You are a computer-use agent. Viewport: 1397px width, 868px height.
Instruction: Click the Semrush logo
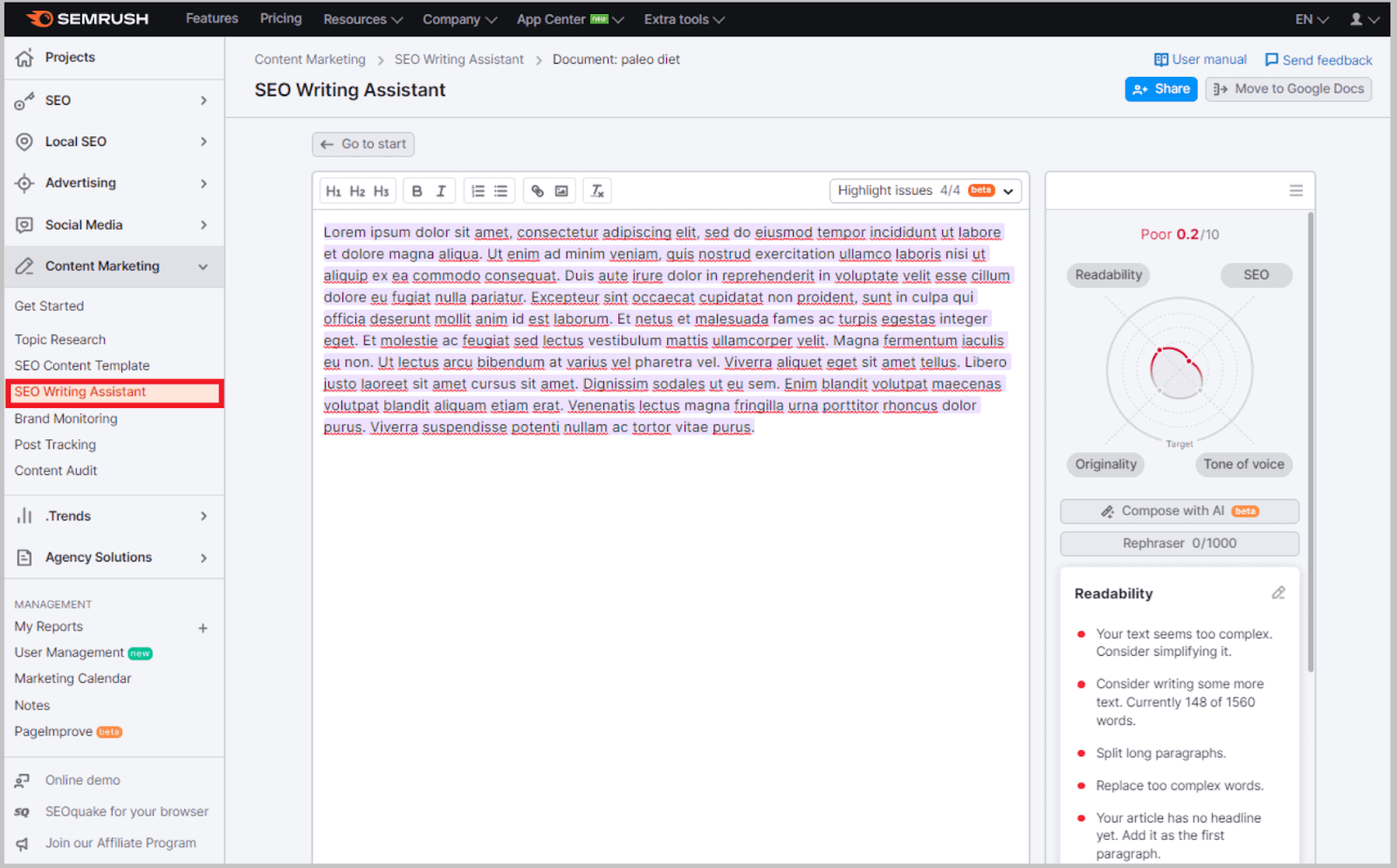[x=87, y=18]
